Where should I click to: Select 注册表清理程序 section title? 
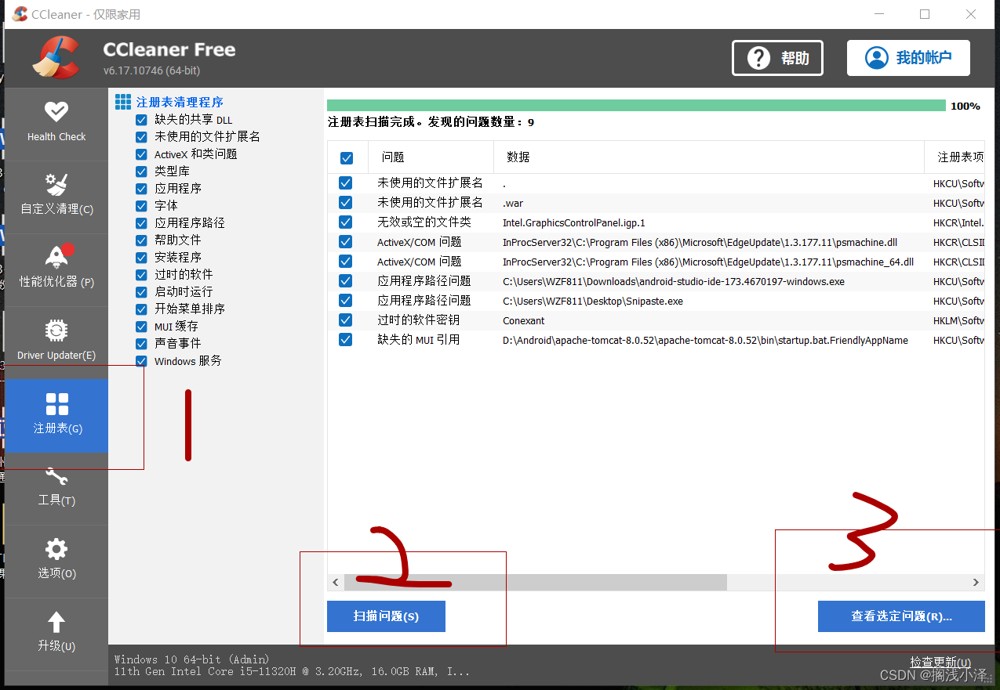(x=179, y=102)
